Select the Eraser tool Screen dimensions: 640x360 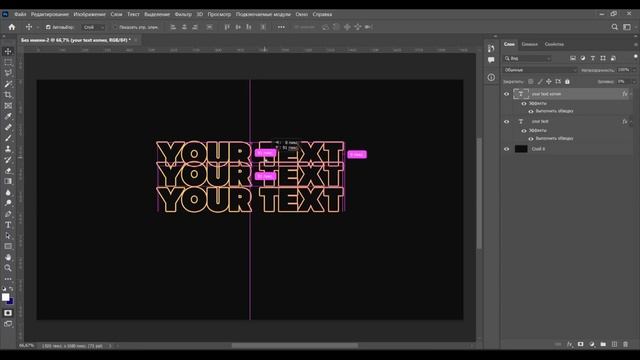click(x=8, y=171)
